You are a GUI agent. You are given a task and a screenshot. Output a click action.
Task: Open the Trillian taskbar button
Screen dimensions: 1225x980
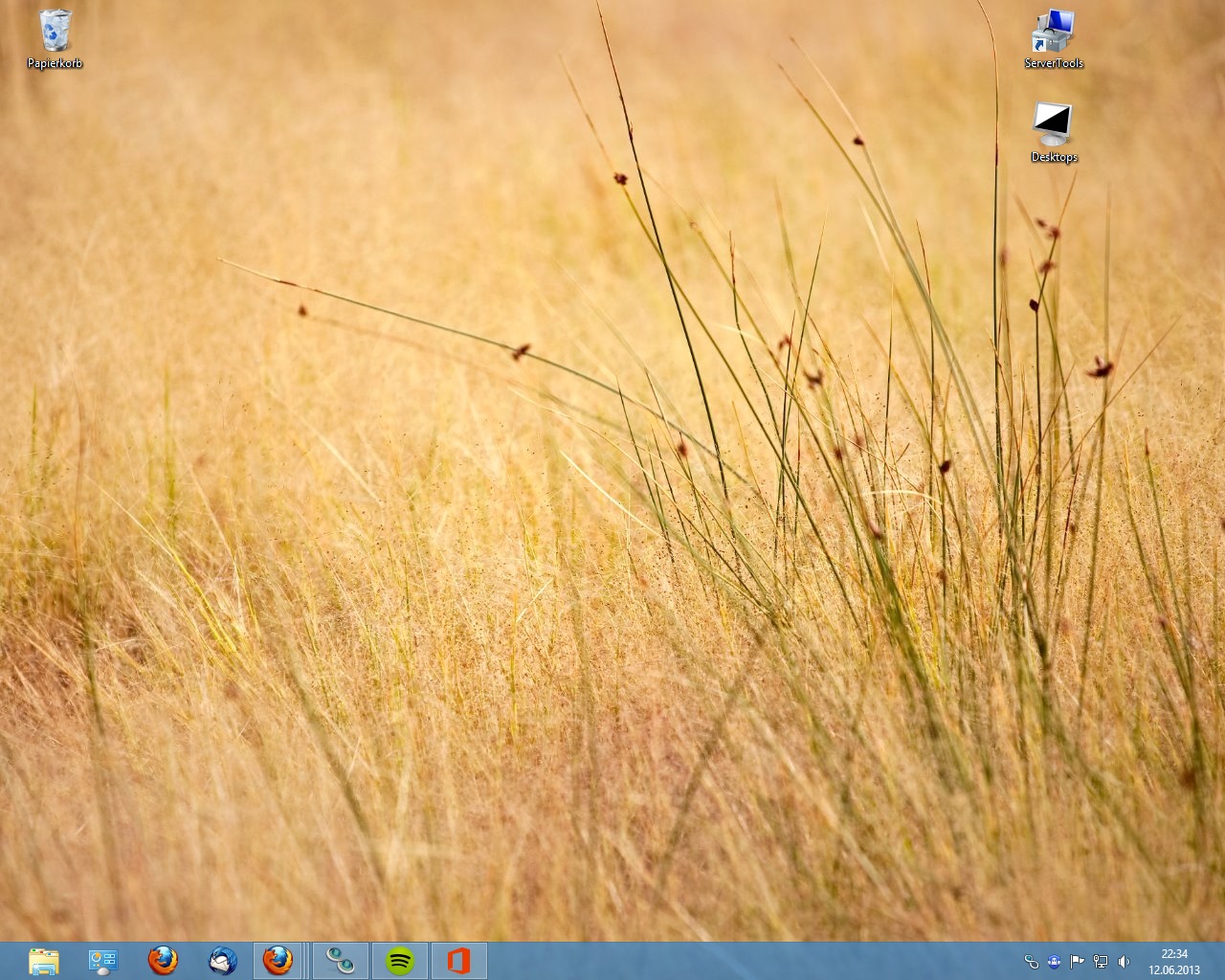340,961
